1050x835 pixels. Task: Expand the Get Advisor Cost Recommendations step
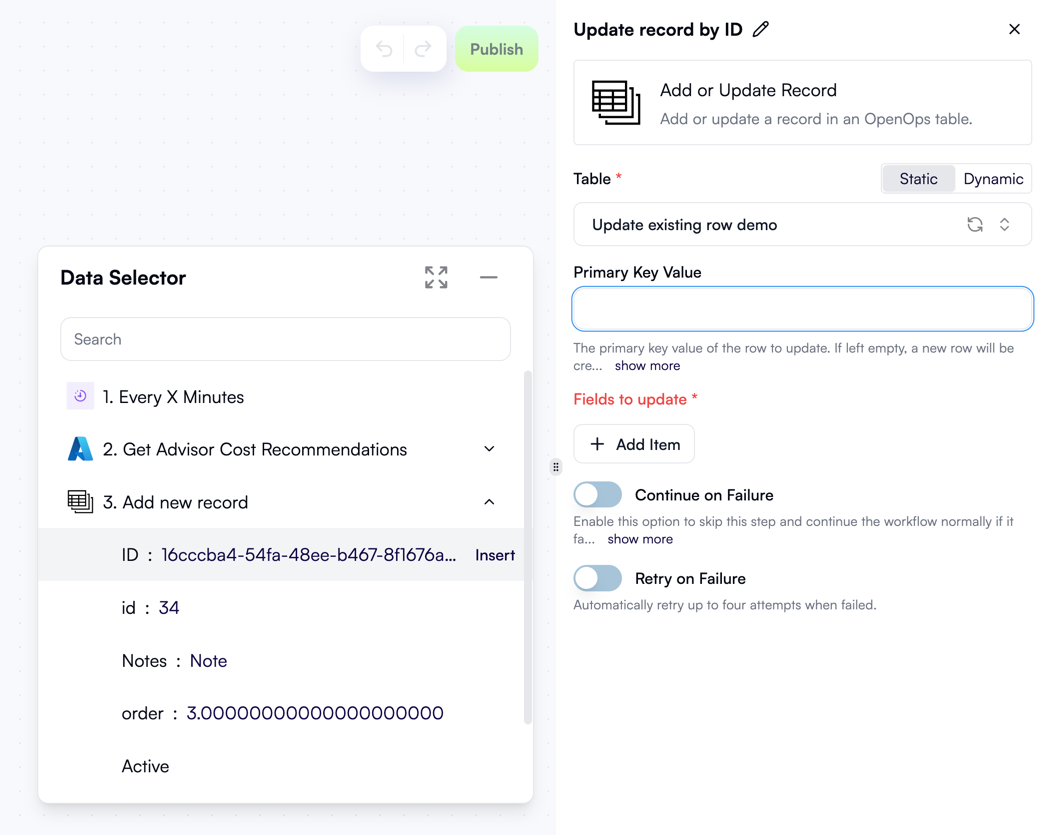[489, 449]
